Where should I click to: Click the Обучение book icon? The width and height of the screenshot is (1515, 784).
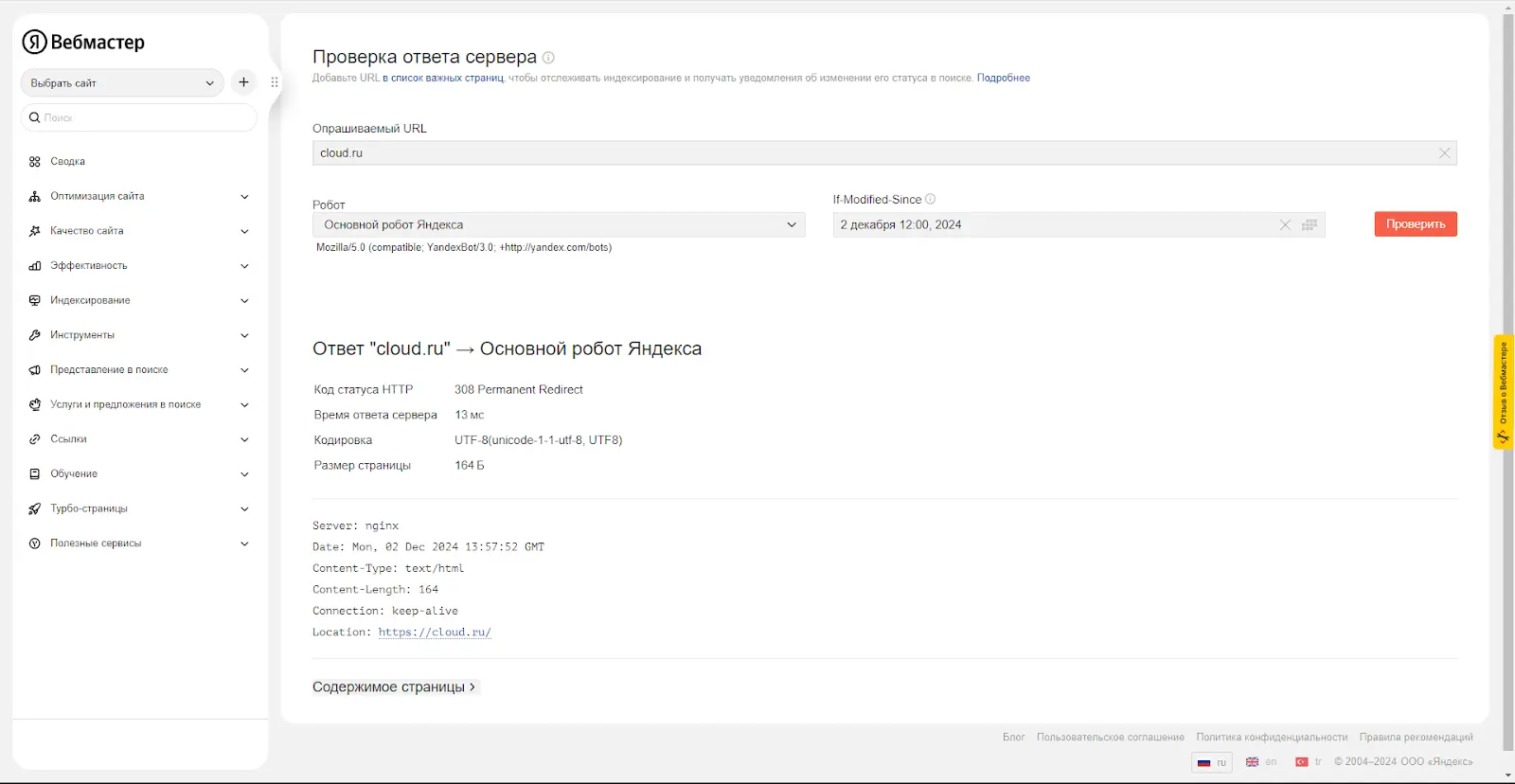point(35,473)
